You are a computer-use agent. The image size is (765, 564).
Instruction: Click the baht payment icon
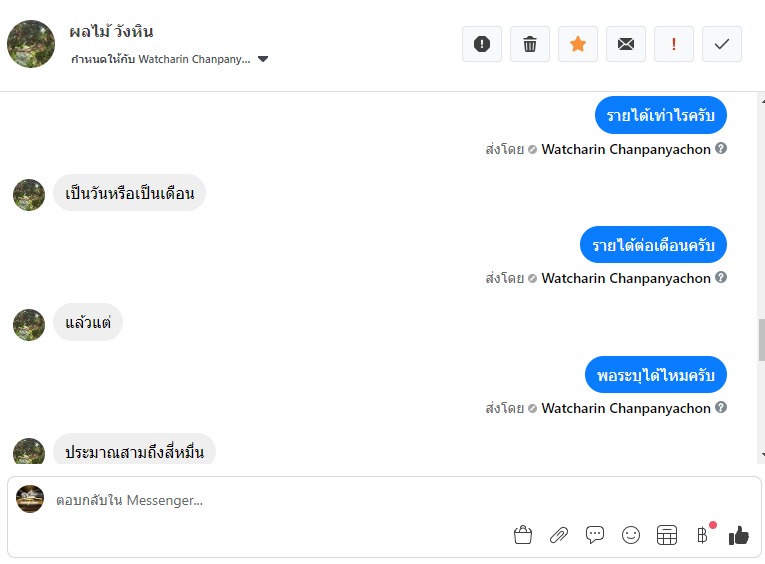pyautogui.click(x=702, y=535)
